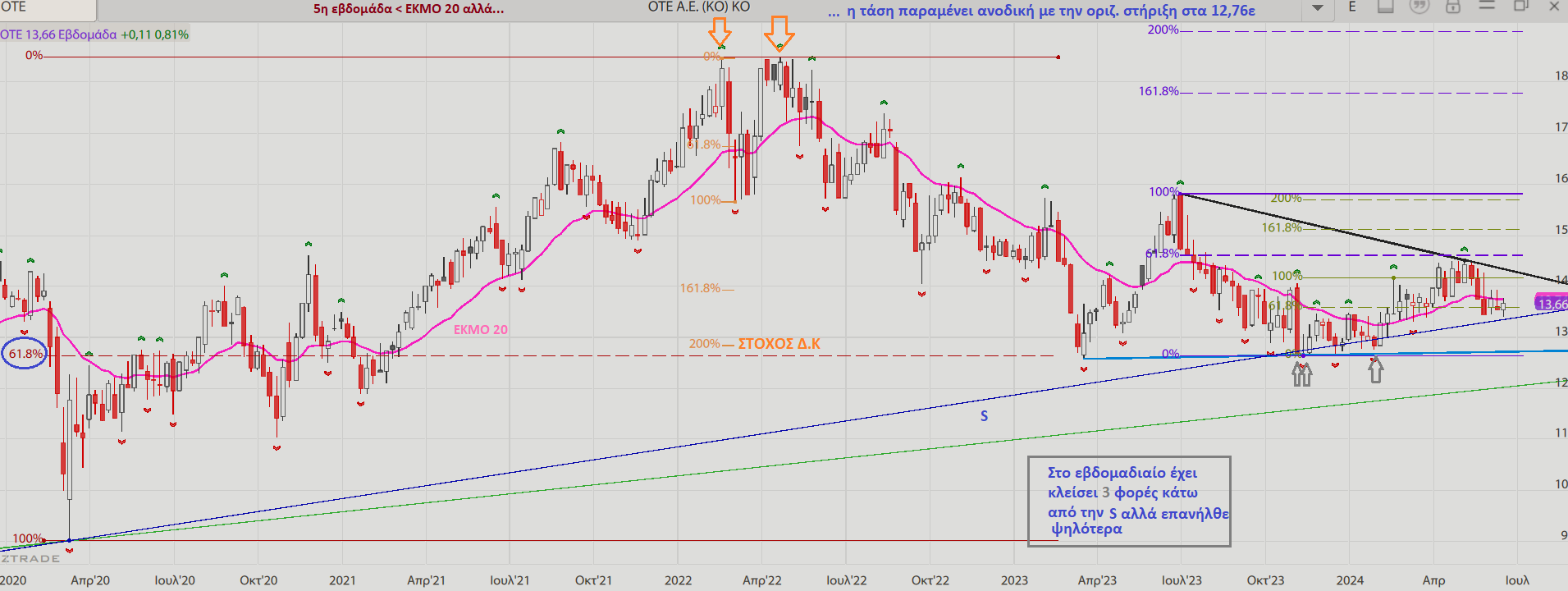1568x591 pixels.
Task: Select the pink 'ΕΚΜΟ 20' moving average label
Action: [481, 329]
